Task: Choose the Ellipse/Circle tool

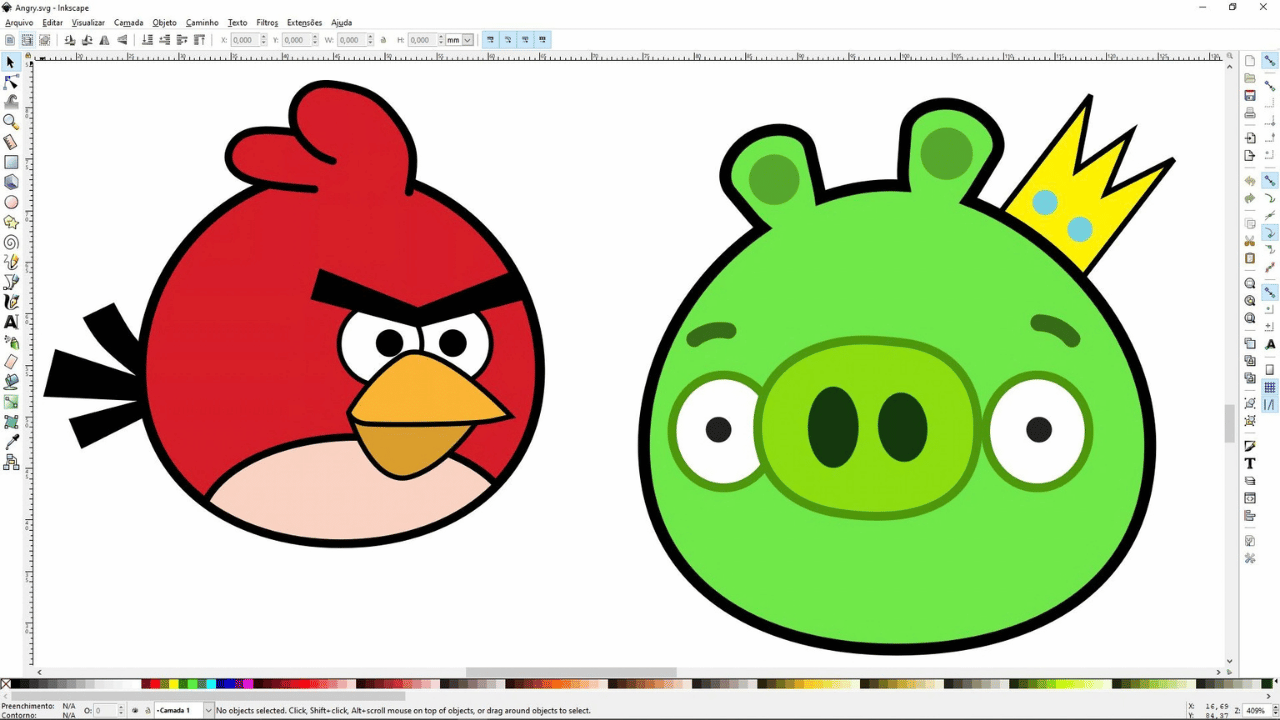Action: point(11,202)
